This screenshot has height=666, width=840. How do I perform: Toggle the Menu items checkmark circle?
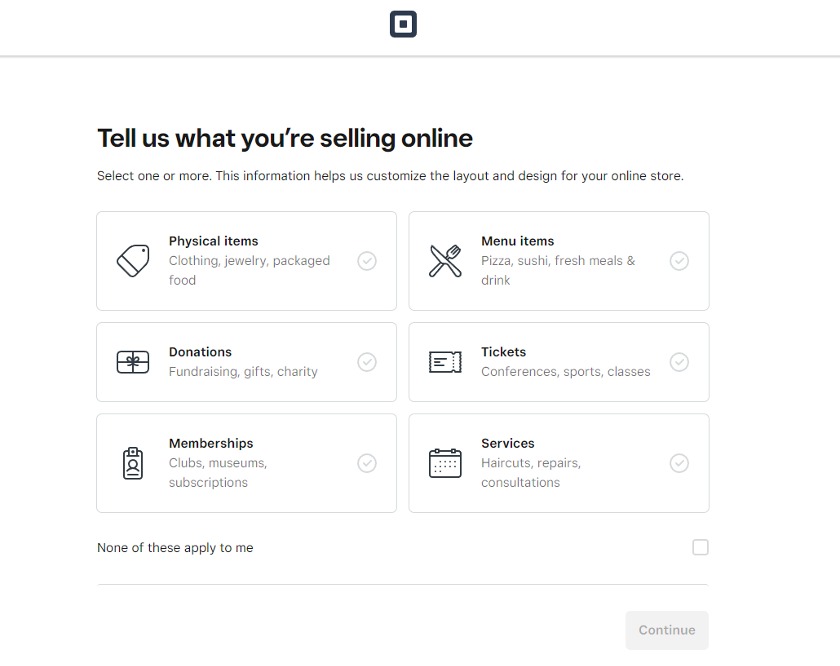click(679, 261)
